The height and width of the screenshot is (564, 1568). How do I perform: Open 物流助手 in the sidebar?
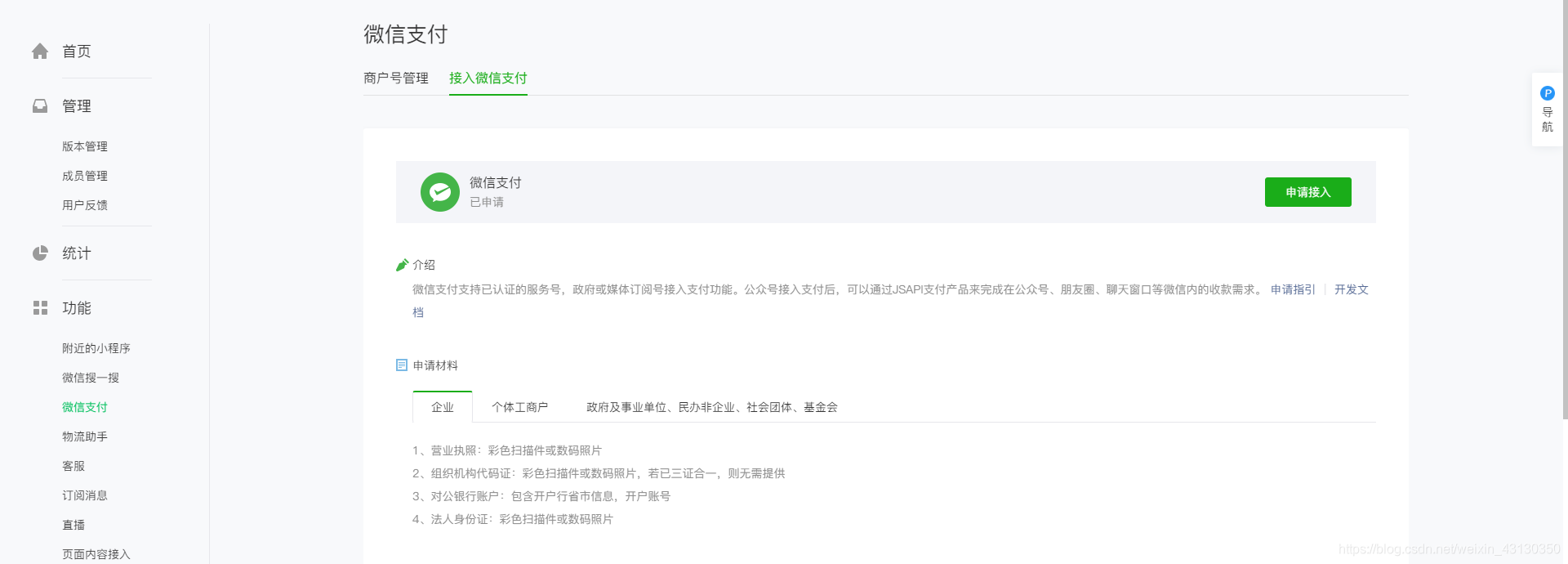coord(85,436)
